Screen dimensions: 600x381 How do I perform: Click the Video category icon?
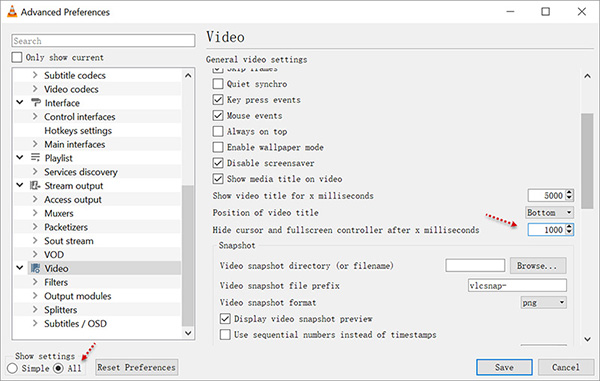pyautogui.click(x=35, y=268)
